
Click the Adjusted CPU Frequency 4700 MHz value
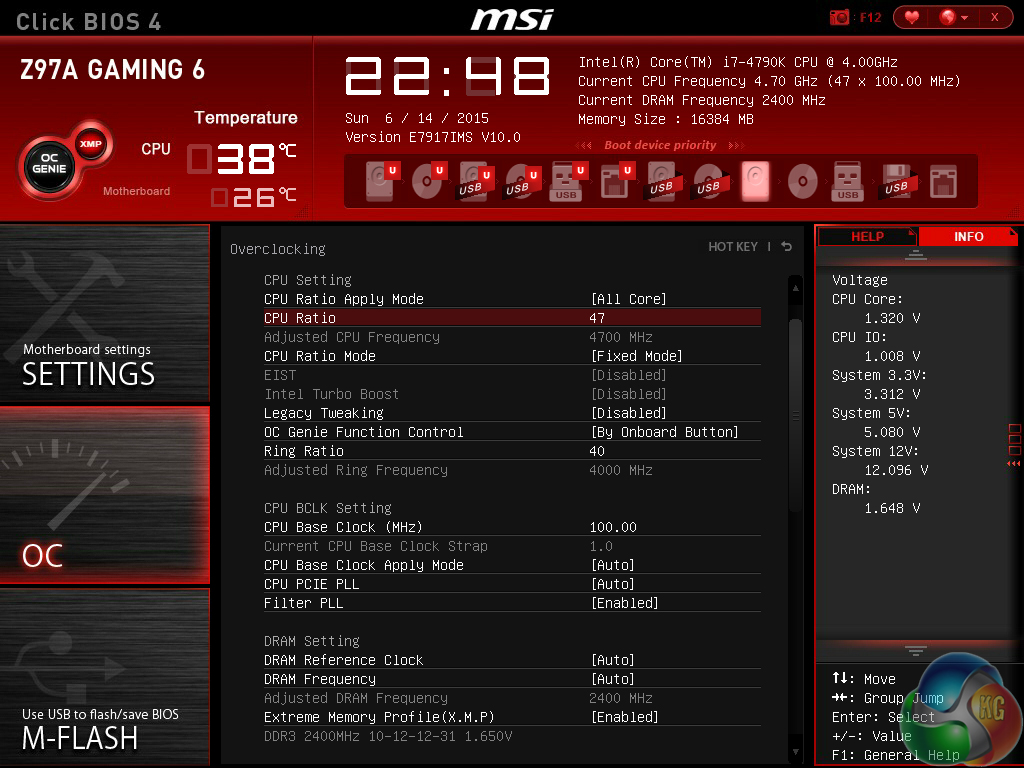[620, 337]
